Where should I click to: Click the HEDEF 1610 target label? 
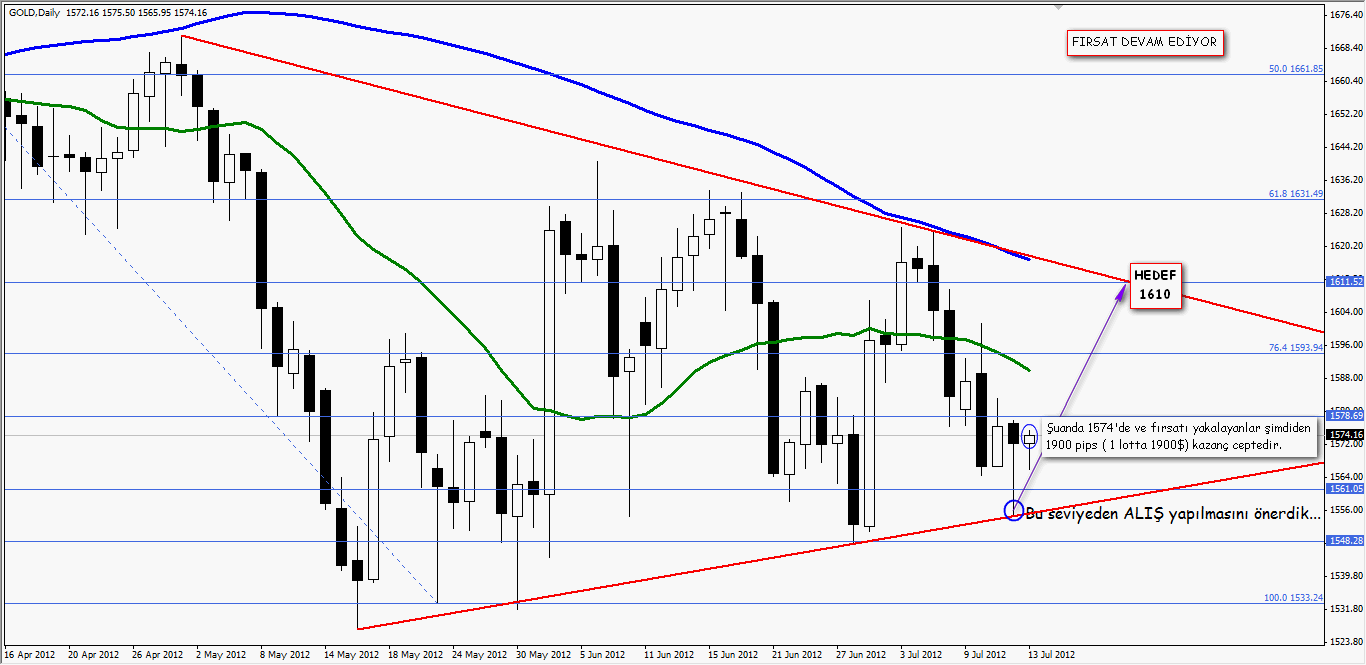[x=1156, y=286]
